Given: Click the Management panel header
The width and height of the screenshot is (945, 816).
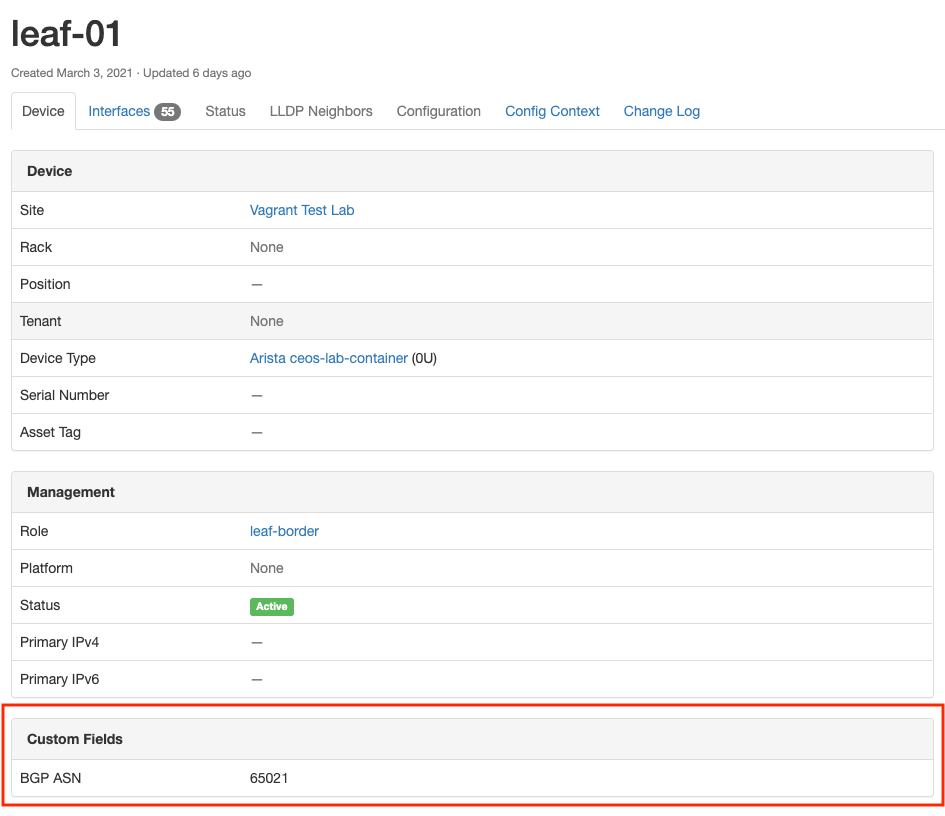Looking at the screenshot, I should [x=71, y=492].
